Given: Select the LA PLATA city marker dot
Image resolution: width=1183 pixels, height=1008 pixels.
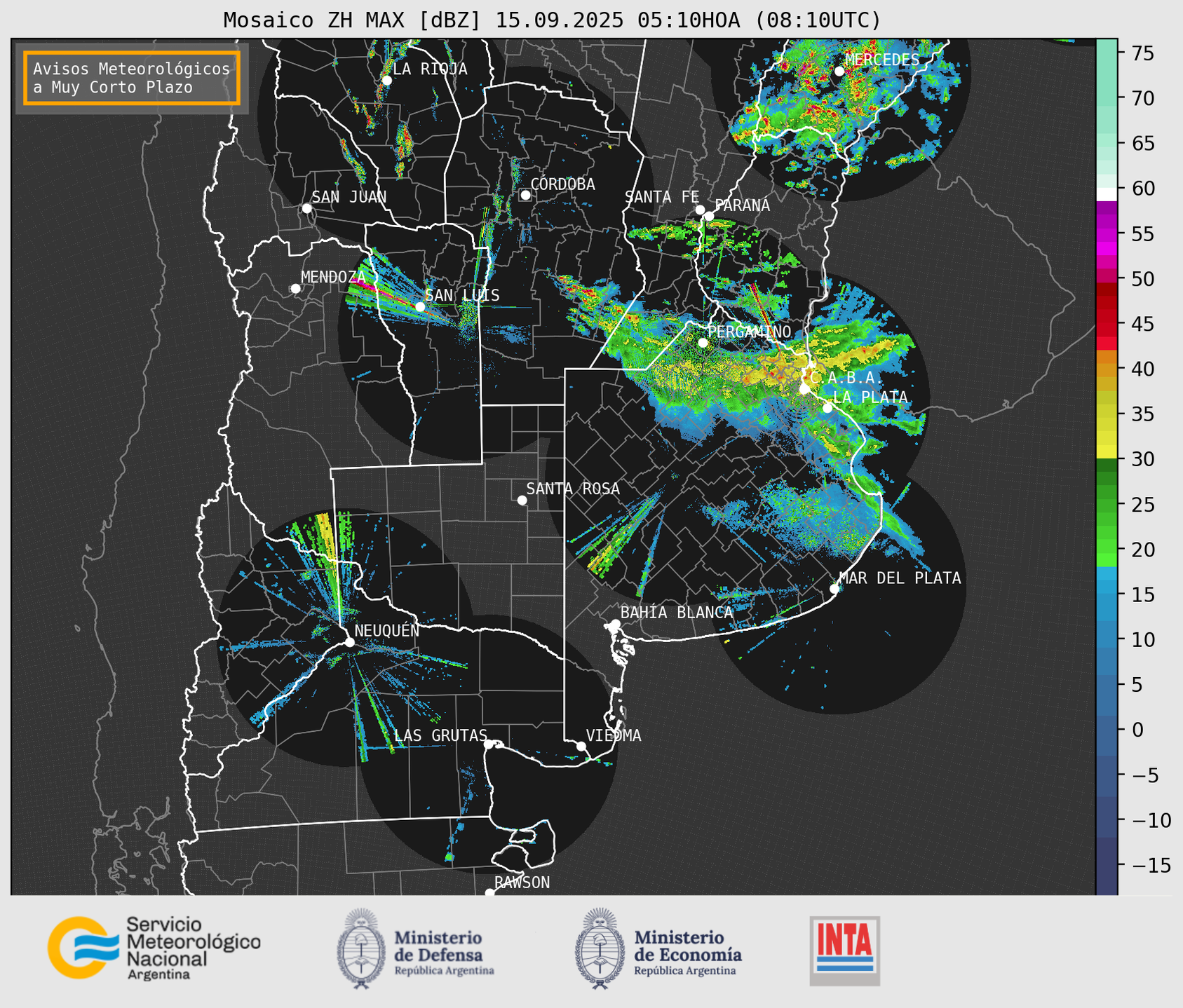Looking at the screenshot, I should point(827,407).
